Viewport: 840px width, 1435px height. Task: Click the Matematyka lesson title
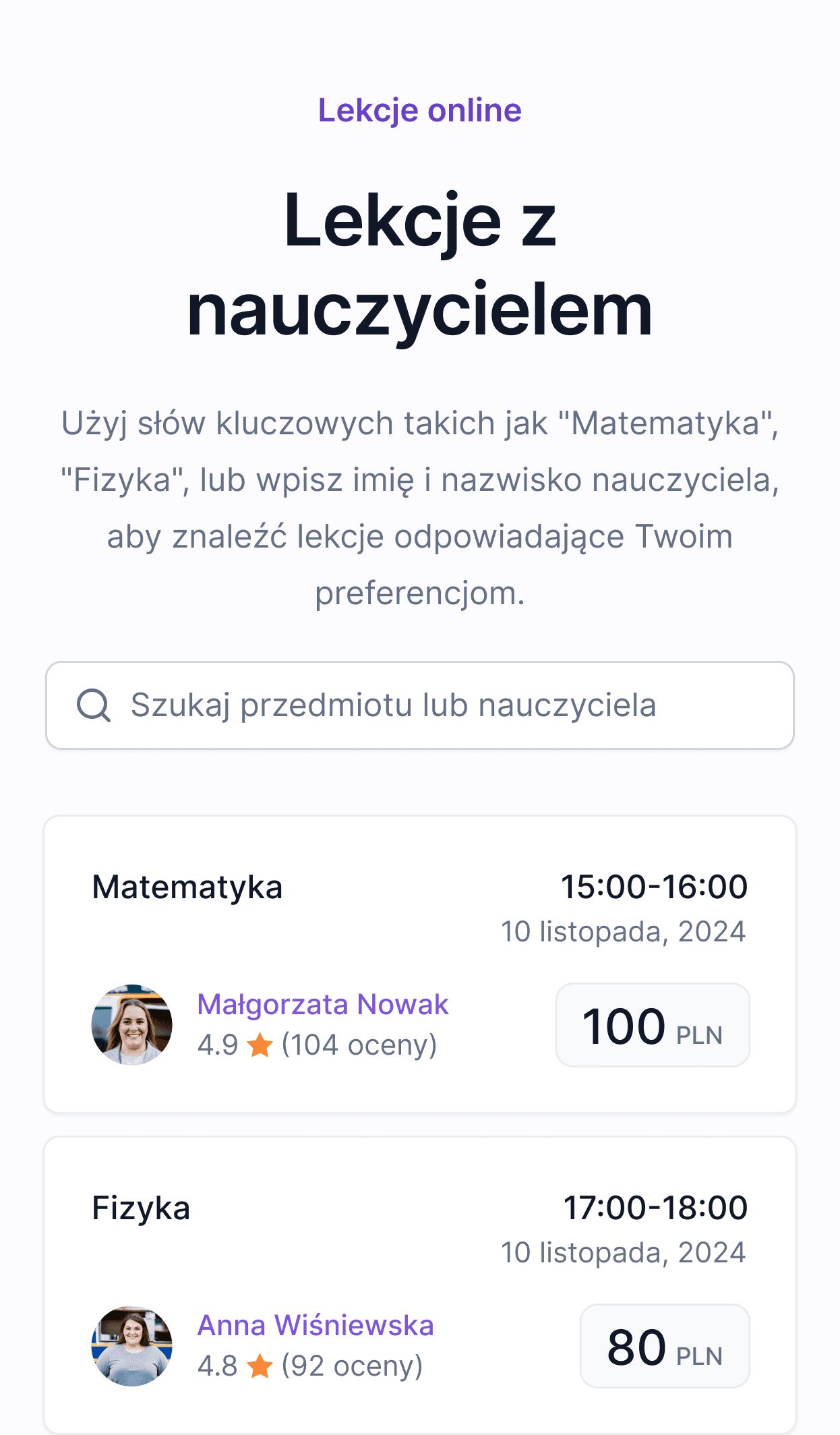coord(187,887)
